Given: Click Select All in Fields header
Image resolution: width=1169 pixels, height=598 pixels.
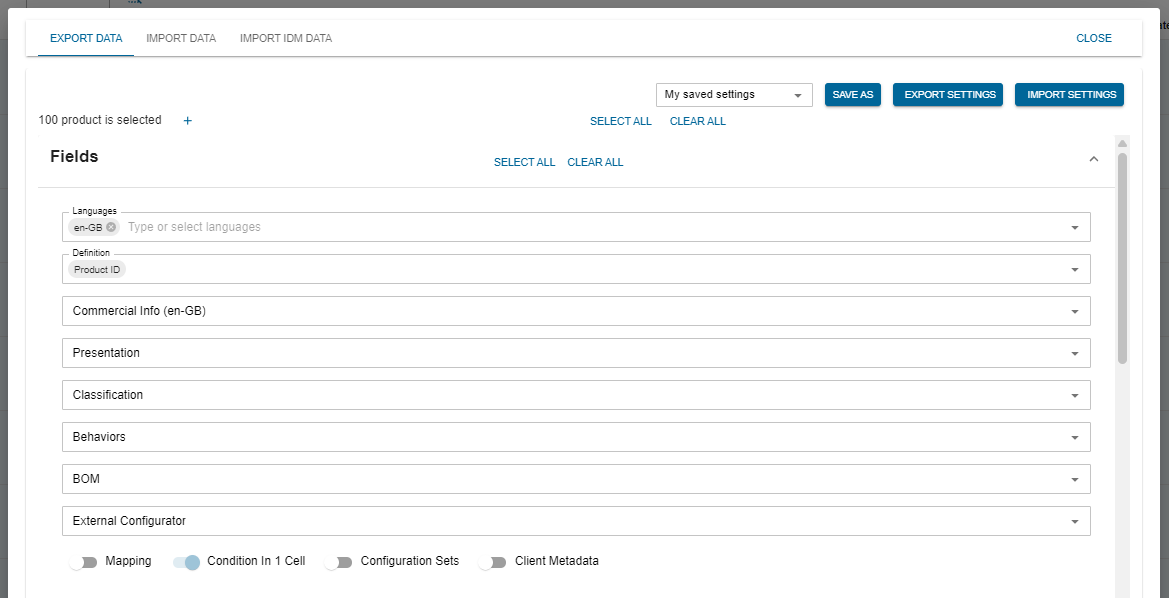Looking at the screenshot, I should pyautogui.click(x=524, y=162).
